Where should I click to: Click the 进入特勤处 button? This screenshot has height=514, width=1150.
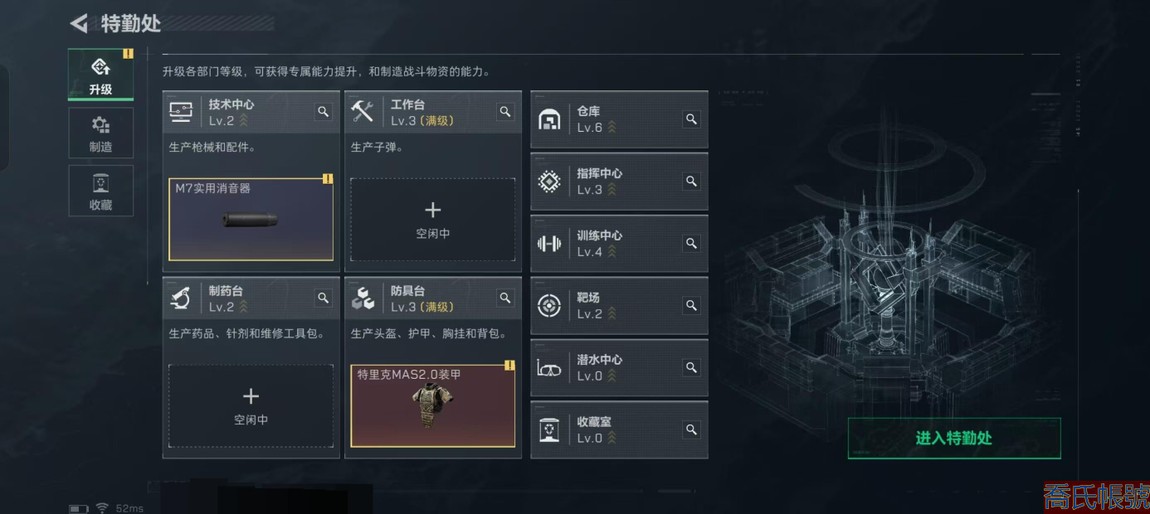[x=954, y=438]
